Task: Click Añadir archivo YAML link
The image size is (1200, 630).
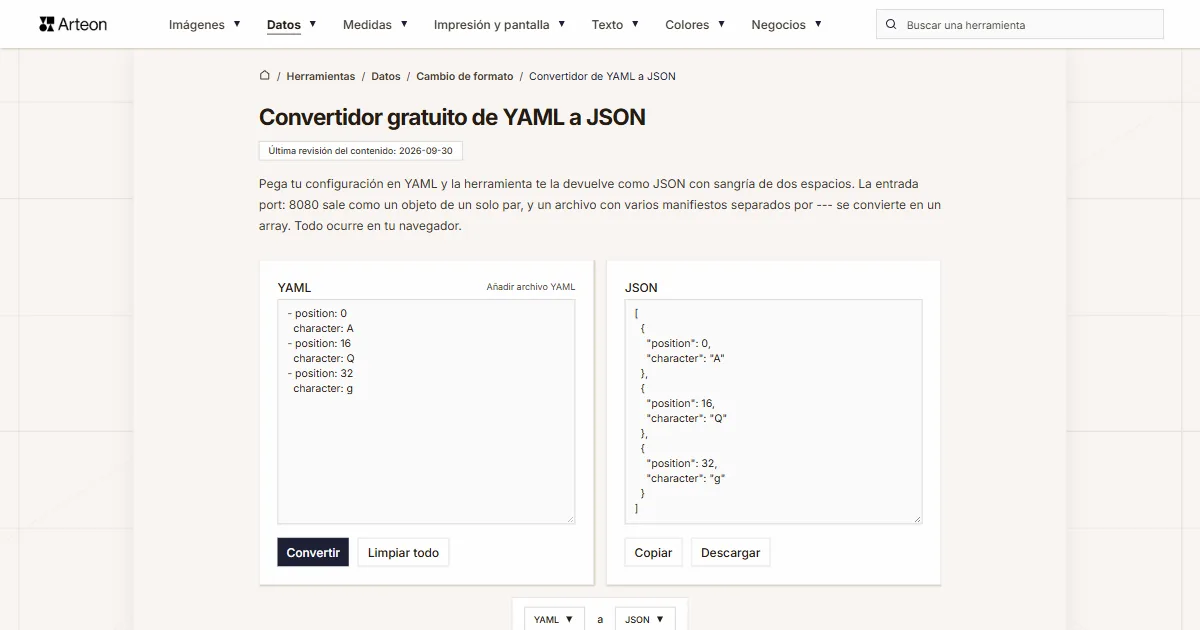Action: pyautogui.click(x=531, y=287)
